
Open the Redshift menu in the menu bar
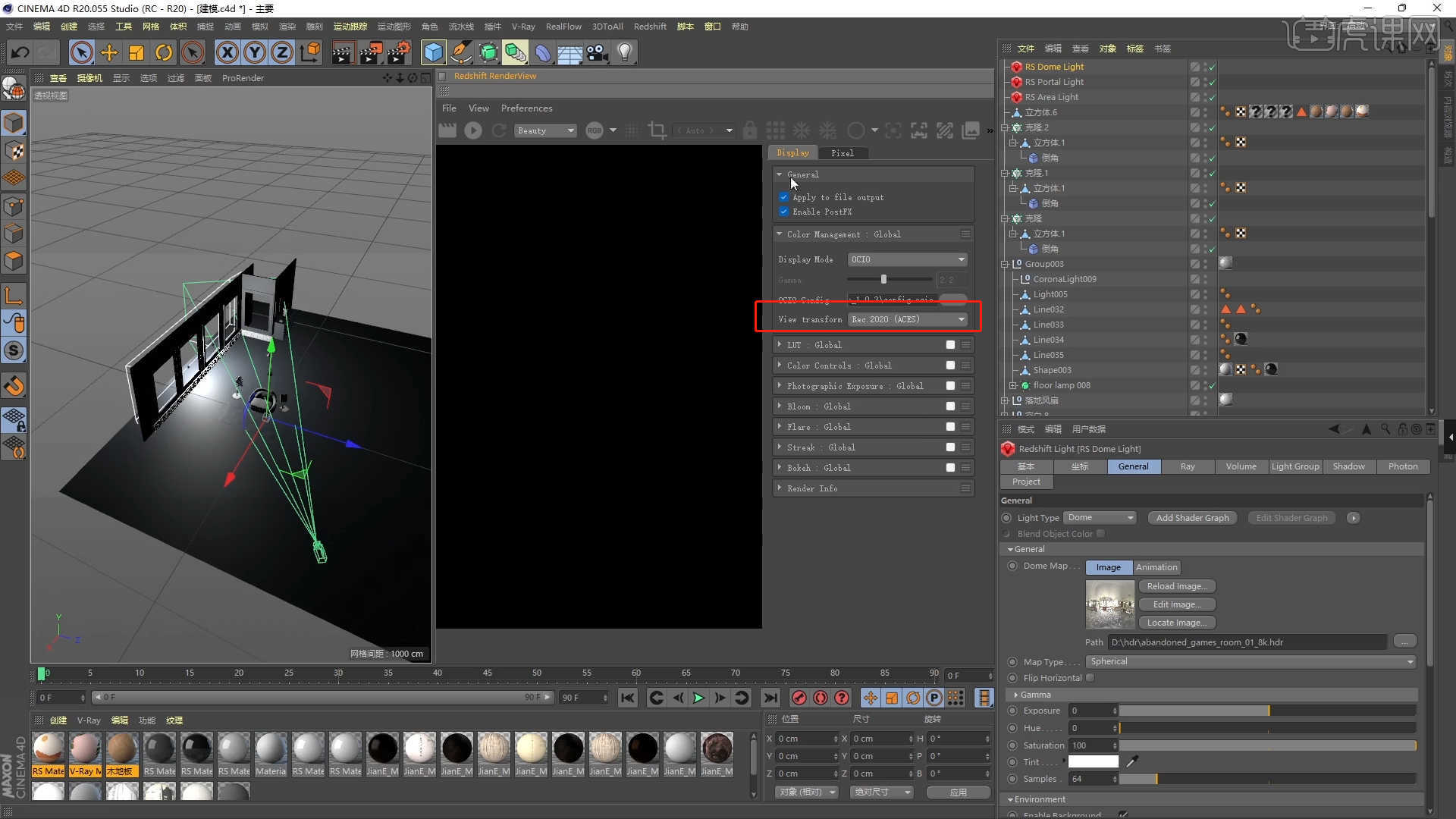point(649,26)
